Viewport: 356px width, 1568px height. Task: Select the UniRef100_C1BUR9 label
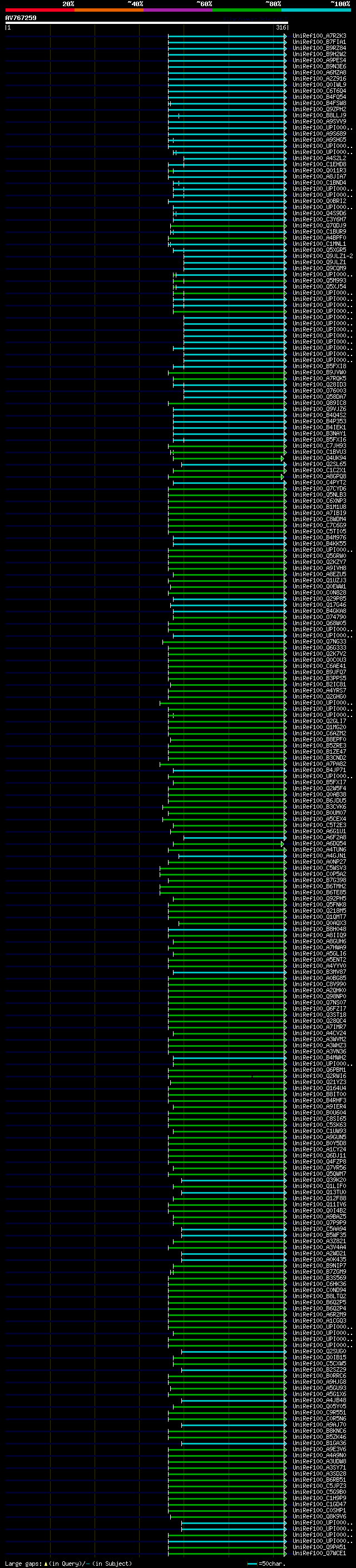(319, 231)
